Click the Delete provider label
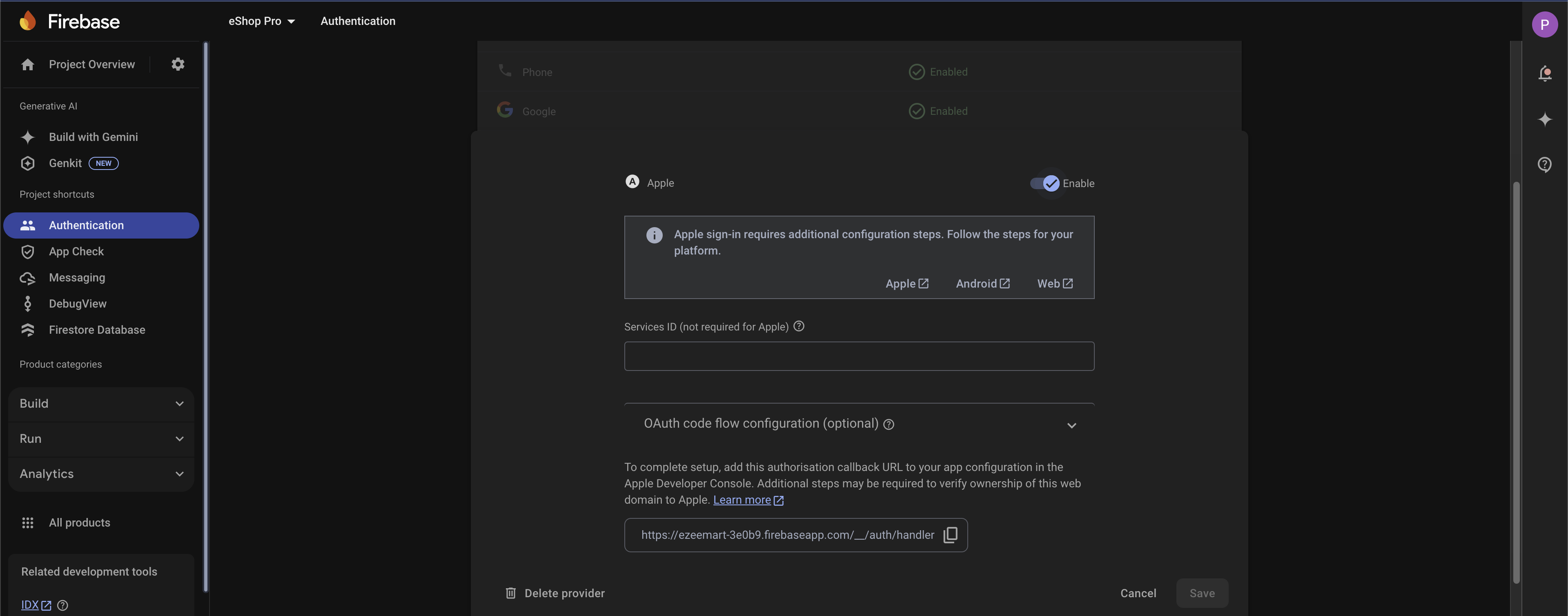1568x616 pixels. 564,594
